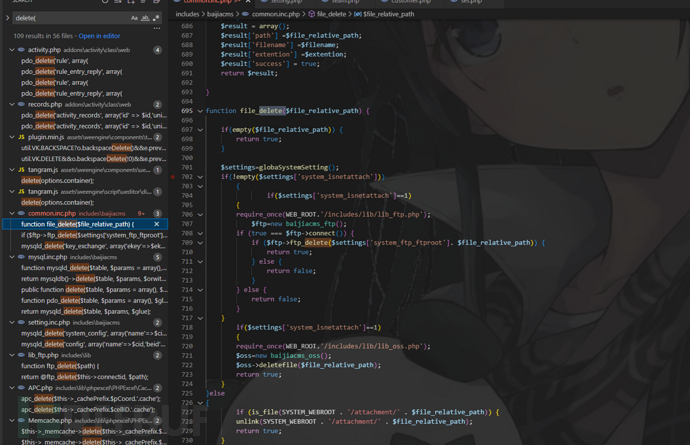This screenshot has width=690, height=445.
Task: Collapse setting.inc.php search results
Action: (12, 322)
